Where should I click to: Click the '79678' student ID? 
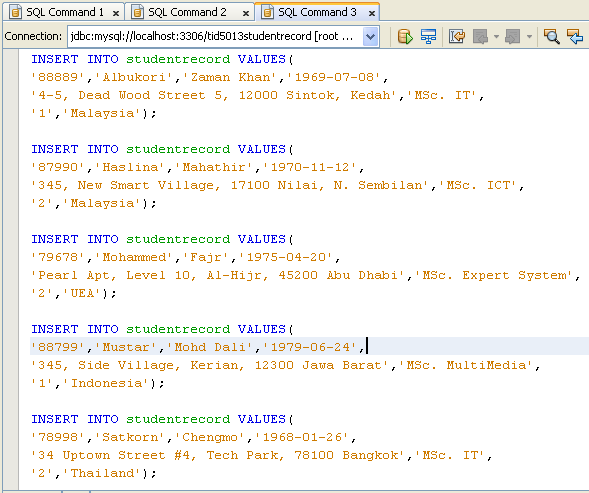point(58,257)
